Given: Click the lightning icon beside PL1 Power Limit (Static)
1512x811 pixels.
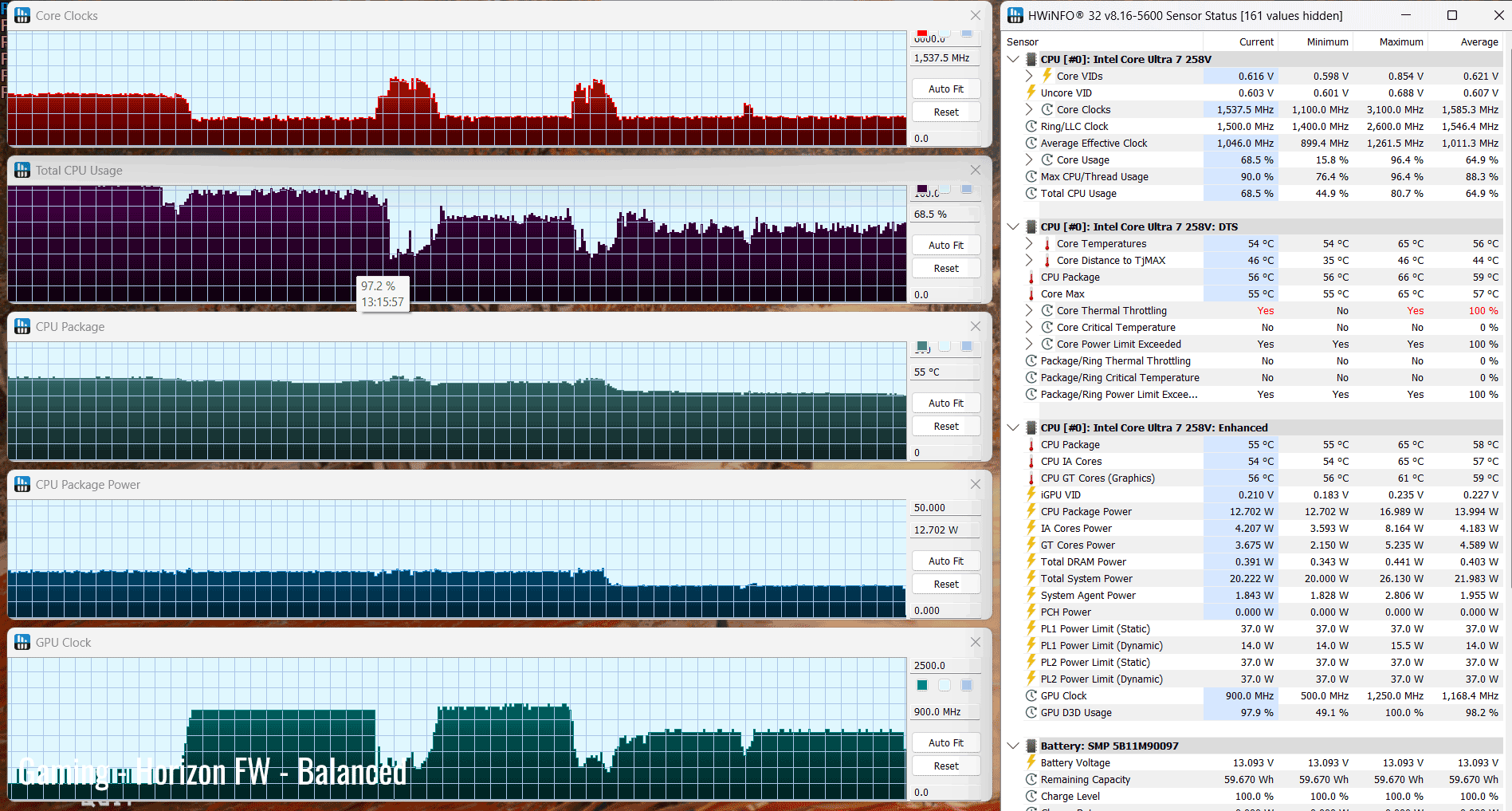Looking at the screenshot, I should [1031, 628].
